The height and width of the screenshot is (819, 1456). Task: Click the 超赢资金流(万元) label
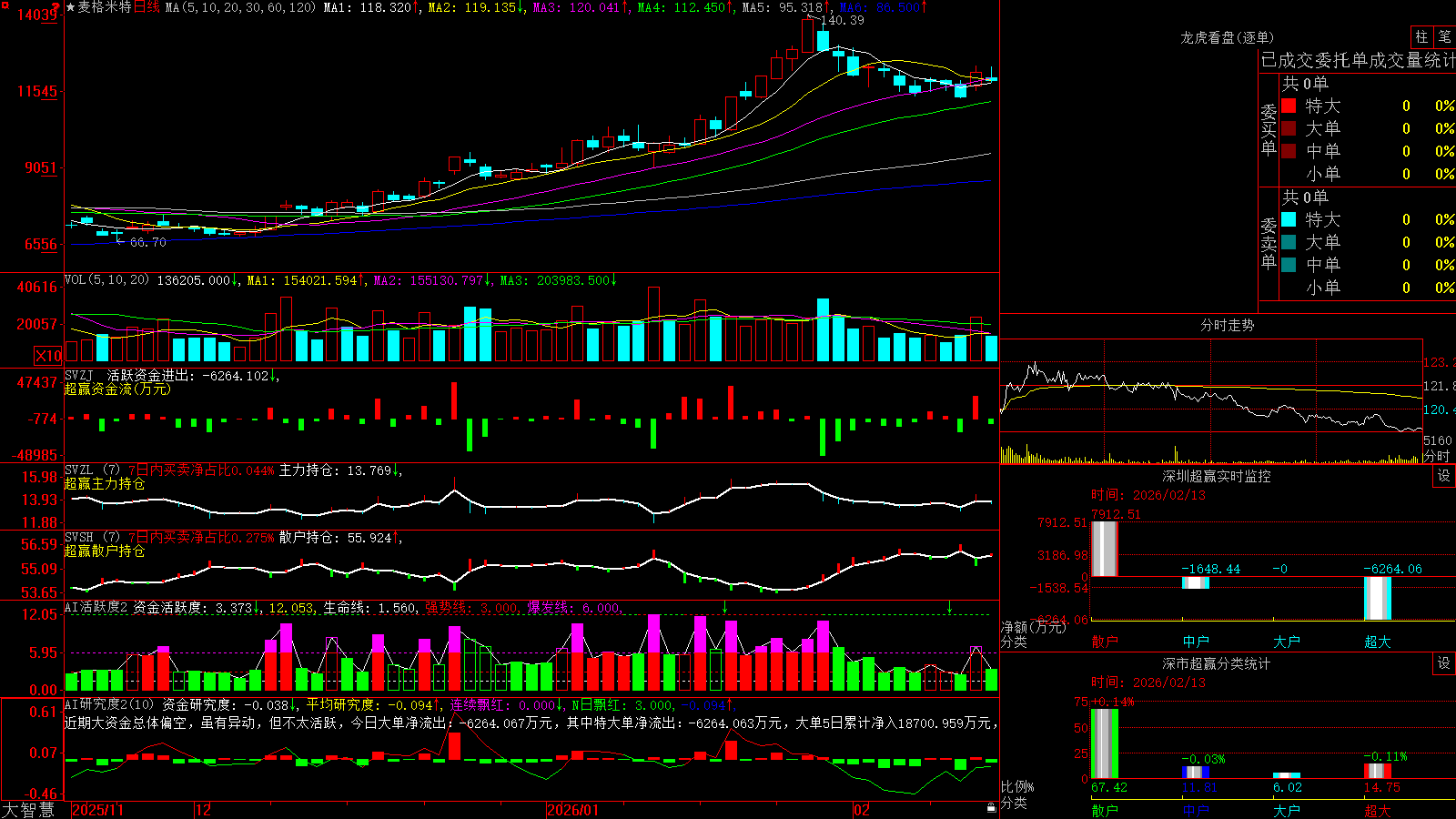click(117, 389)
